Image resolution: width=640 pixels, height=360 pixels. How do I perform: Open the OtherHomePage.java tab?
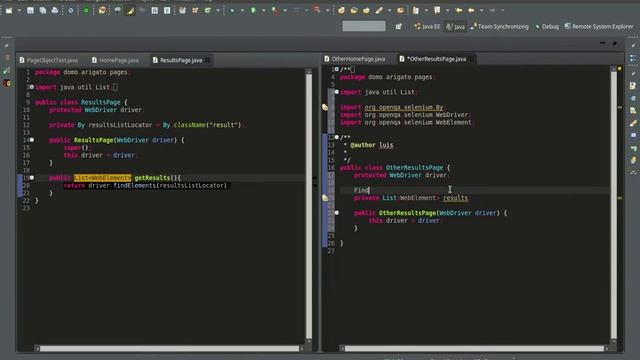click(x=355, y=59)
